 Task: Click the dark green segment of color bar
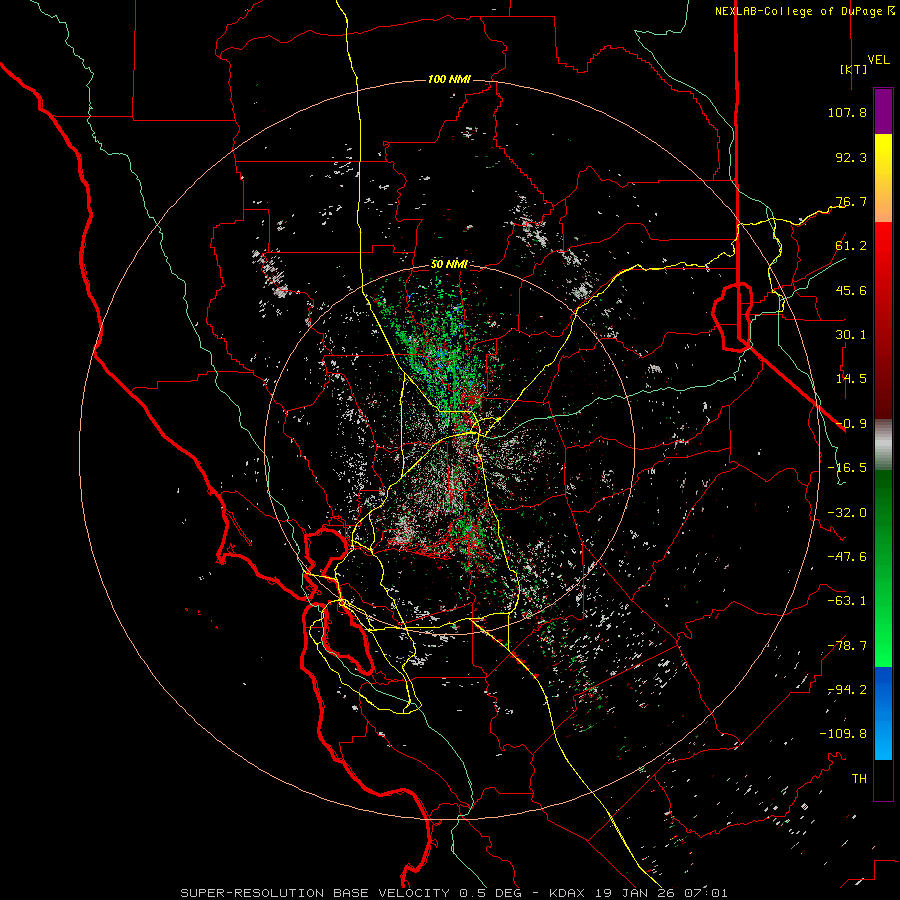(883, 517)
